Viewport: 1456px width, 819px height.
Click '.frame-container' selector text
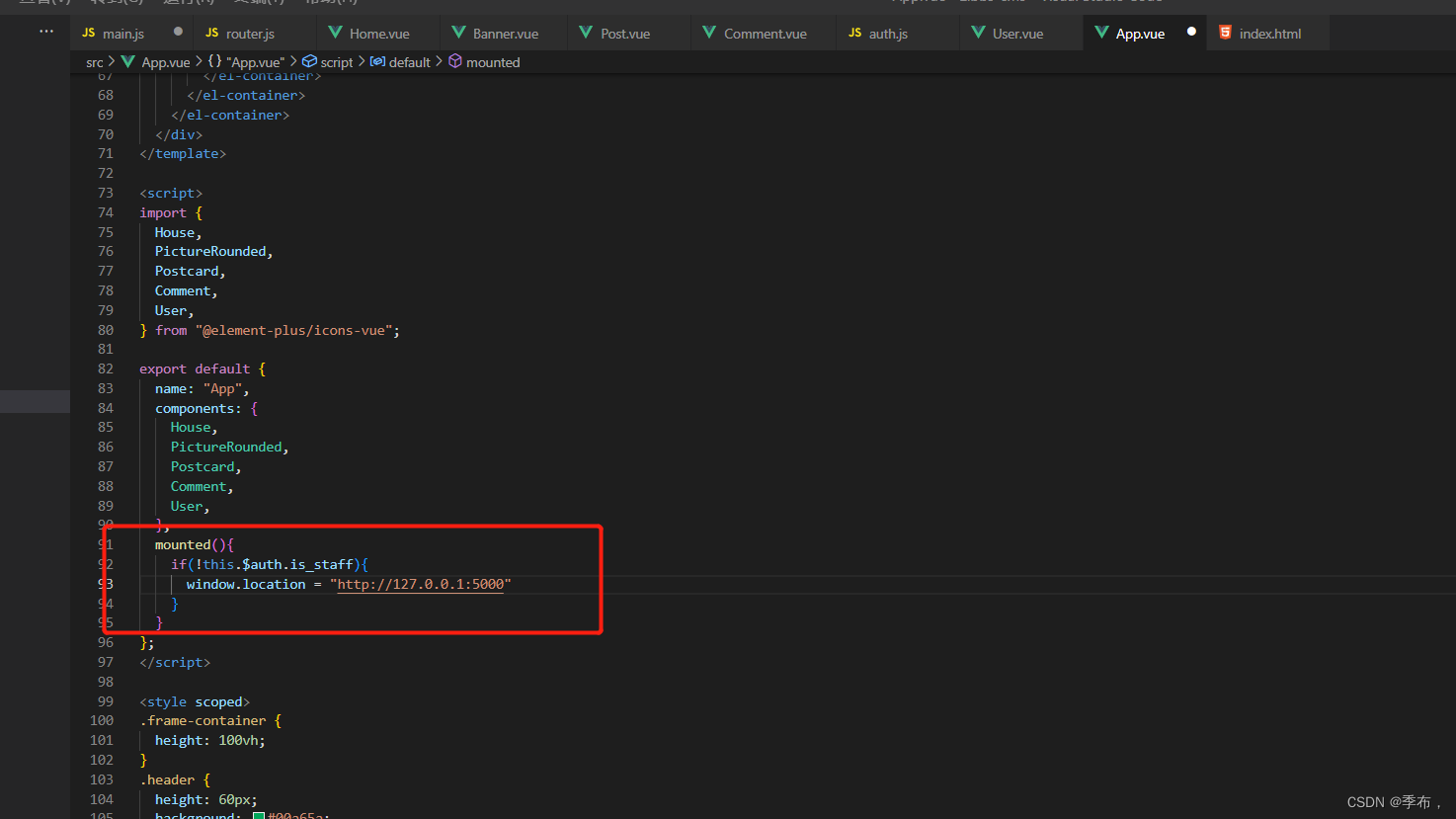pos(202,720)
